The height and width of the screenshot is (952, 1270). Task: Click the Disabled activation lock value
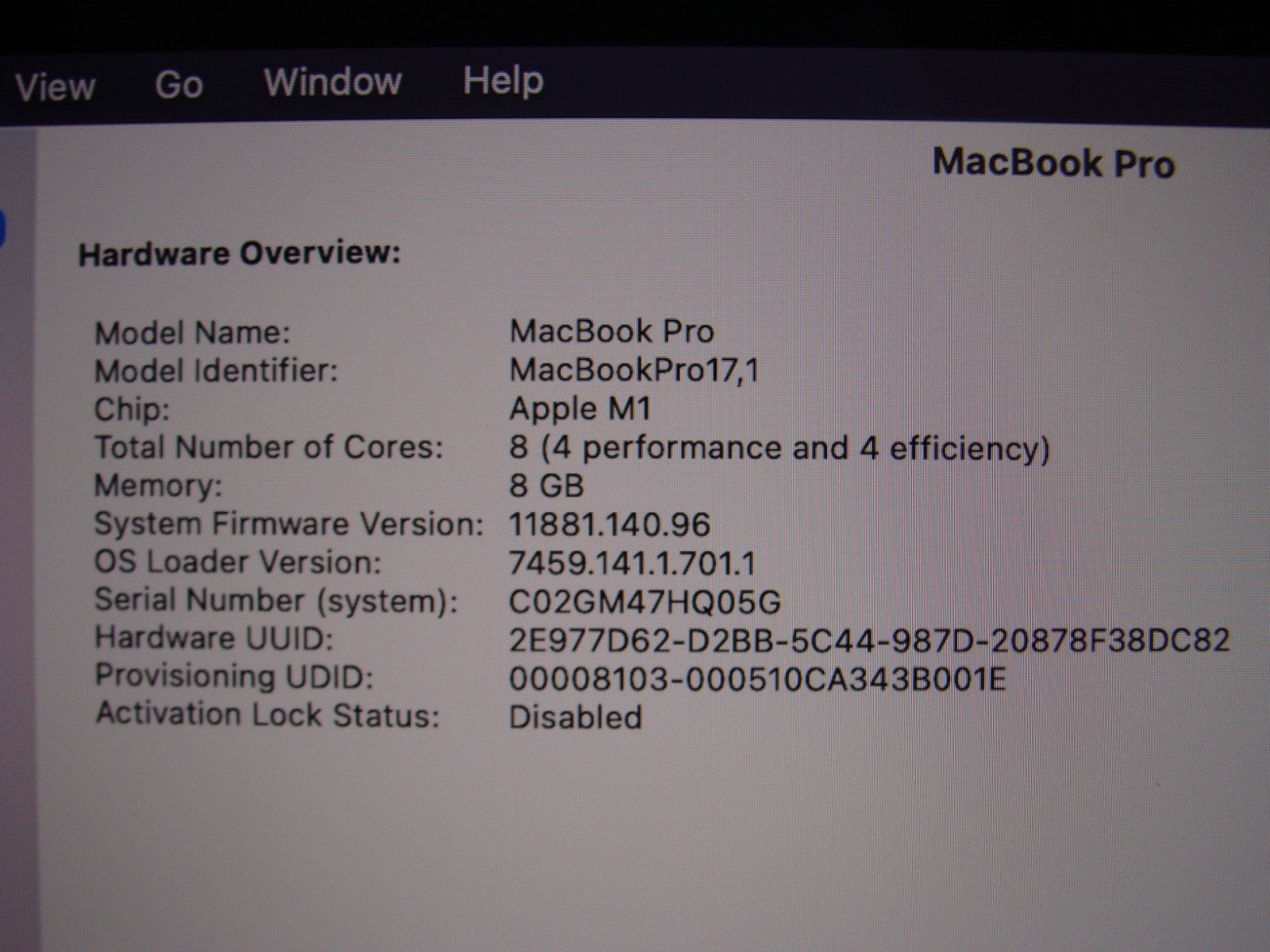pos(575,717)
